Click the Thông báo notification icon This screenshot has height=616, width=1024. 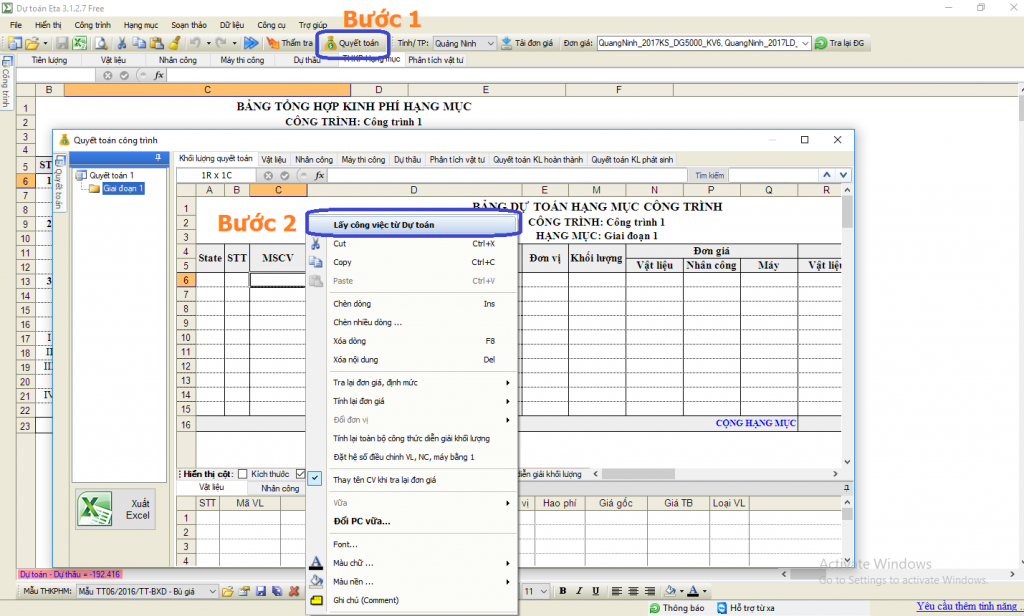[654, 607]
